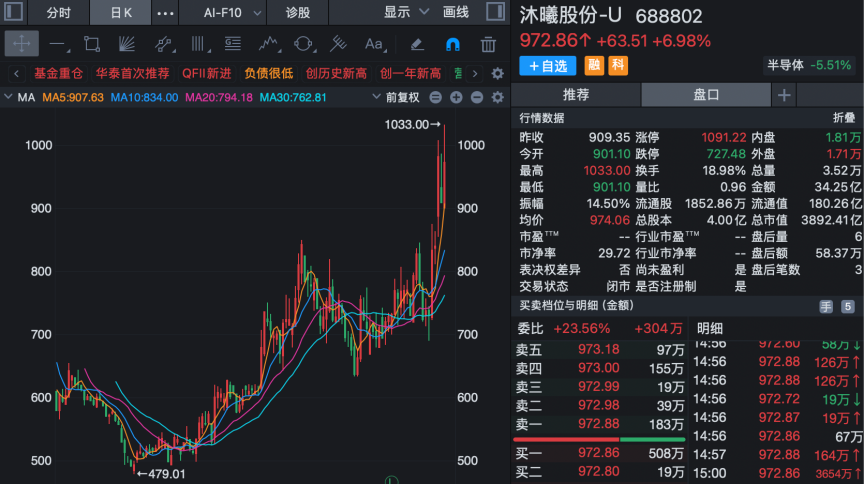Toggle the 手 unit button
The image size is (864, 484).
click(x=825, y=306)
